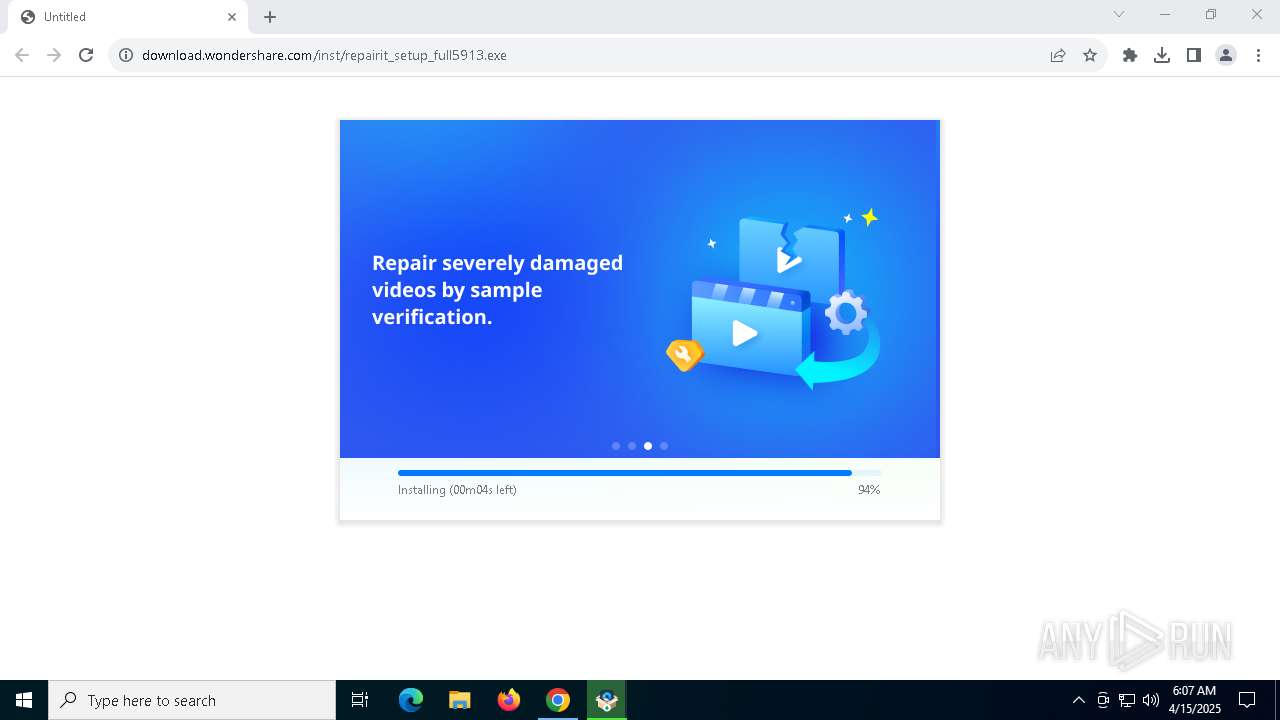The height and width of the screenshot is (720, 1280).
Task: Click the installation progress bar
Action: [x=640, y=473]
